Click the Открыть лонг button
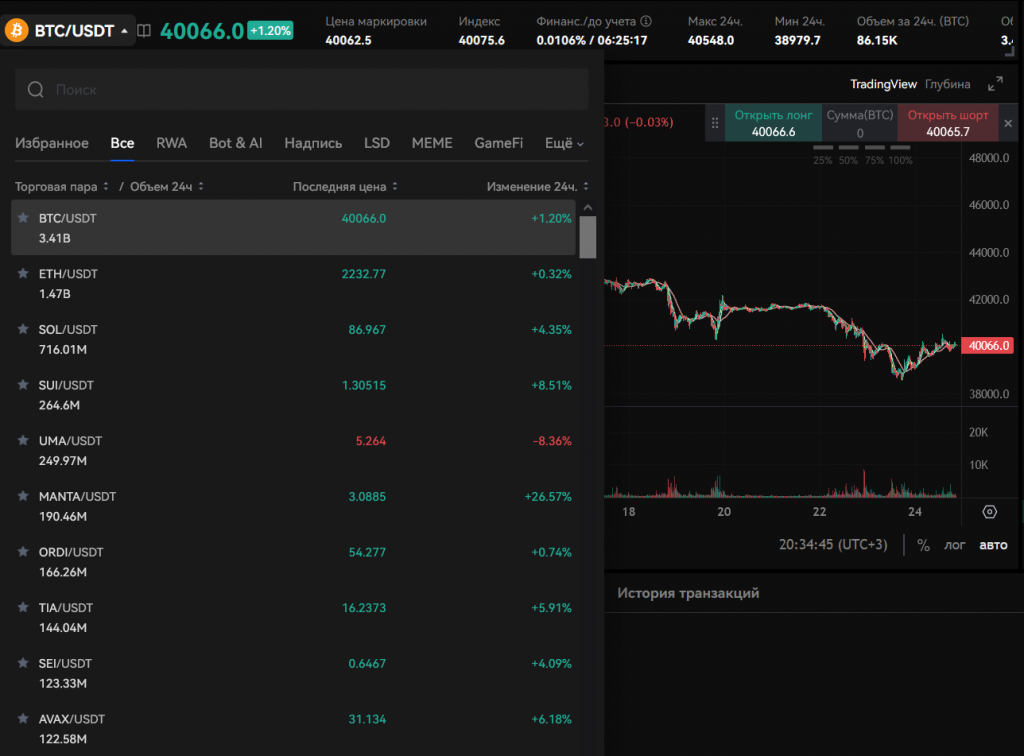 pos(772,123)
